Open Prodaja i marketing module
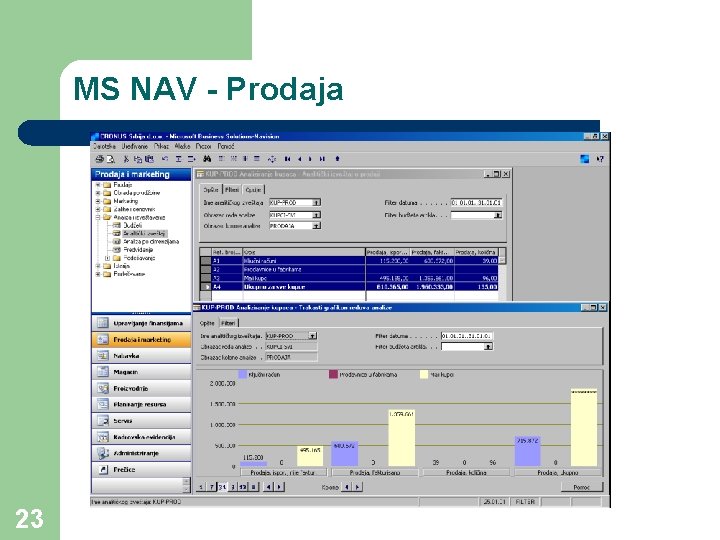 coord(141,339)
